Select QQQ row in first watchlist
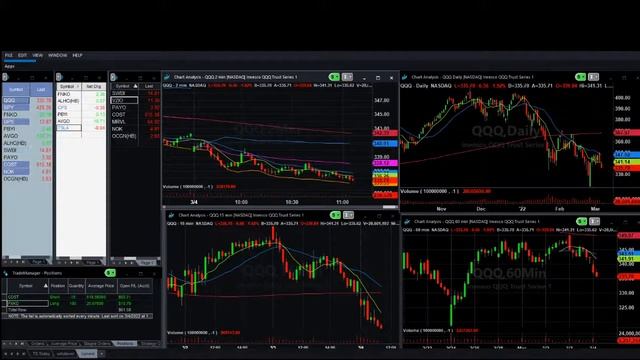The width and height of the screenshot is (640, 360). [x=27, y=100]
